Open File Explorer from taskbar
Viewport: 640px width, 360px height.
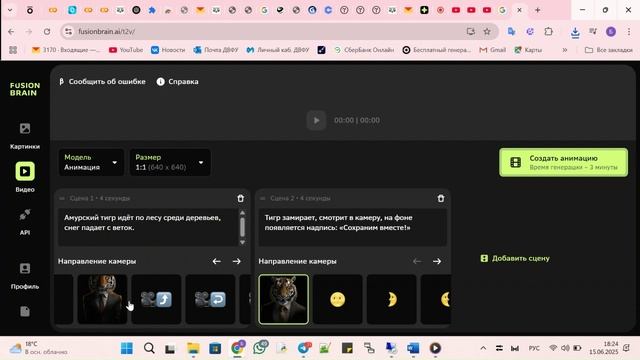[193, 348]
